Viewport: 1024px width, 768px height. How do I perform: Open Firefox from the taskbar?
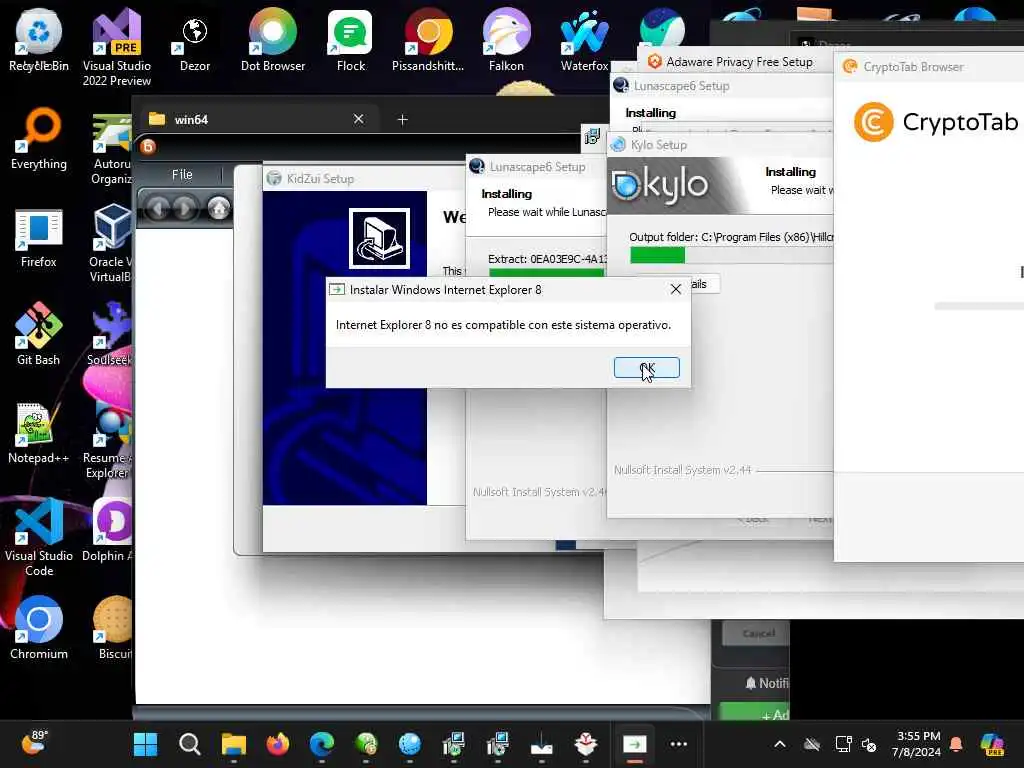[278, 744]
